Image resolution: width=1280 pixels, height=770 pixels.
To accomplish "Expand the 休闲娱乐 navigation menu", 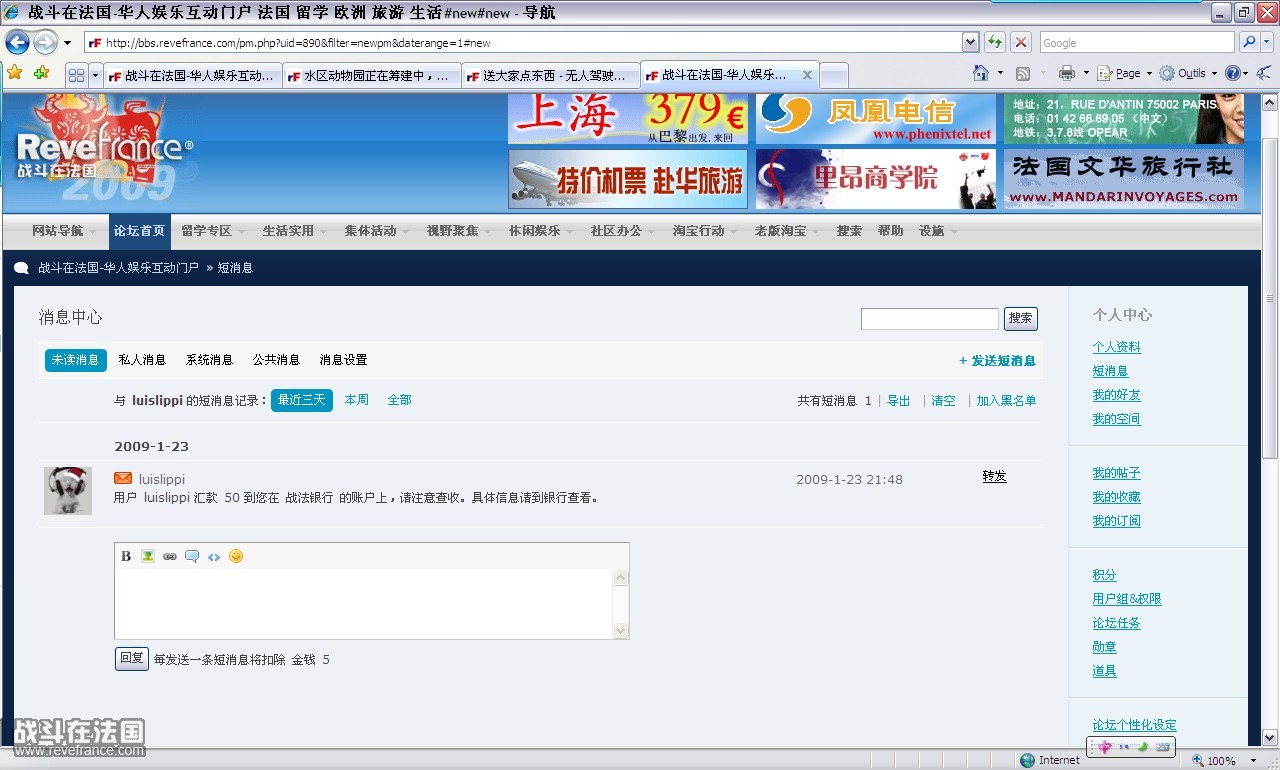I will (x=541, y=231).
